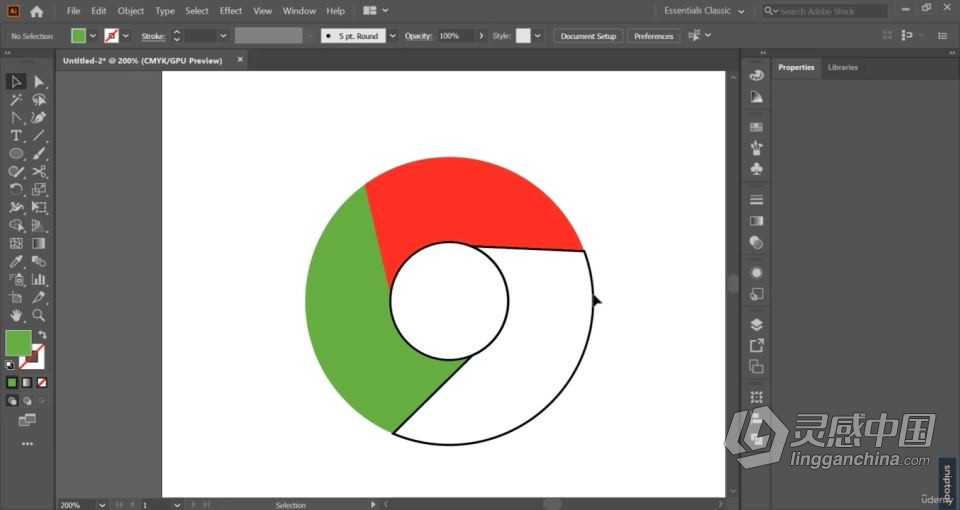Open fill color dropdown in control bar
Screen dimensions: 960x510
[92, 36]
